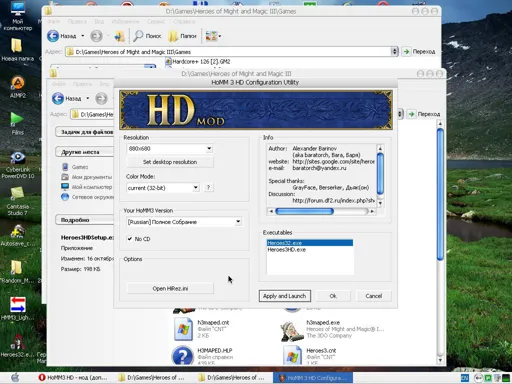Viewport: 512px width, 384px height.
Task: Select file Hardcore+ 126 [2].GM2
Action: 198,62
